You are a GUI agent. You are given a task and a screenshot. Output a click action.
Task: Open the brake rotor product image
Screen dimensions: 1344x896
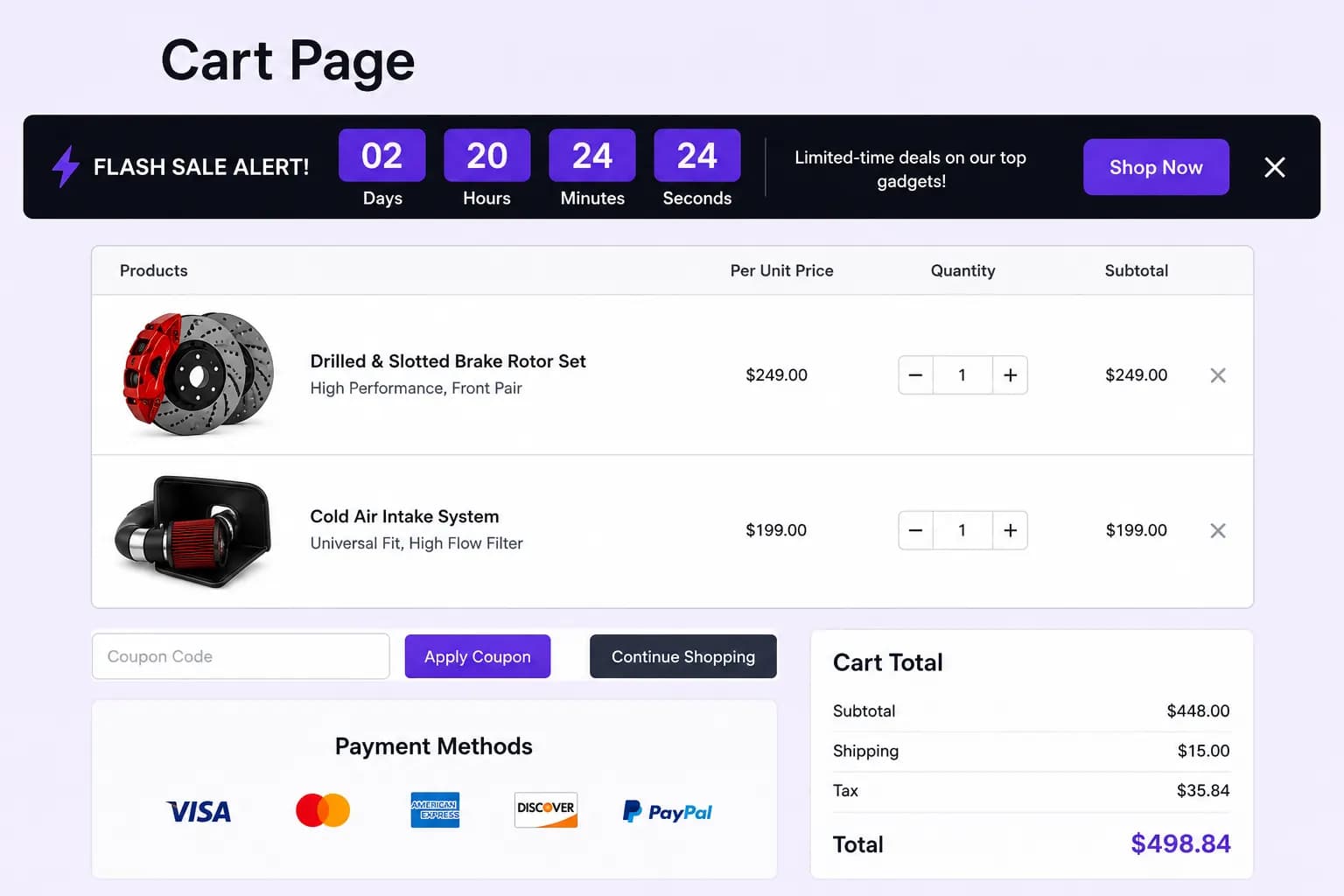pyautogui.click(x=199, y=374)
